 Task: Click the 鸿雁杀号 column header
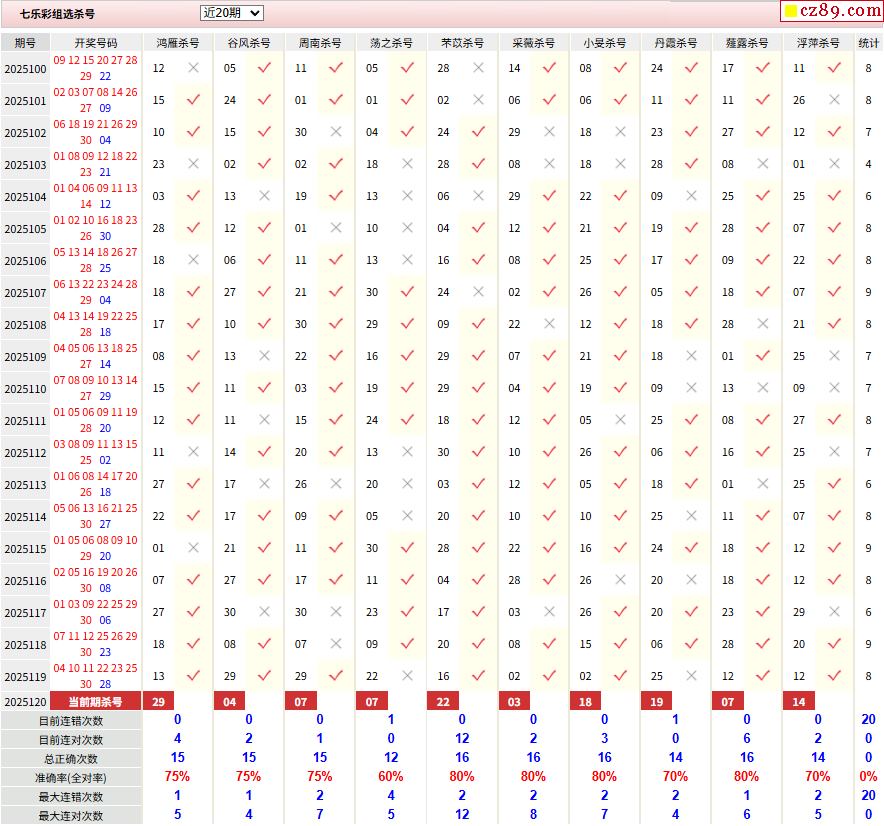(x=178, y=43)
